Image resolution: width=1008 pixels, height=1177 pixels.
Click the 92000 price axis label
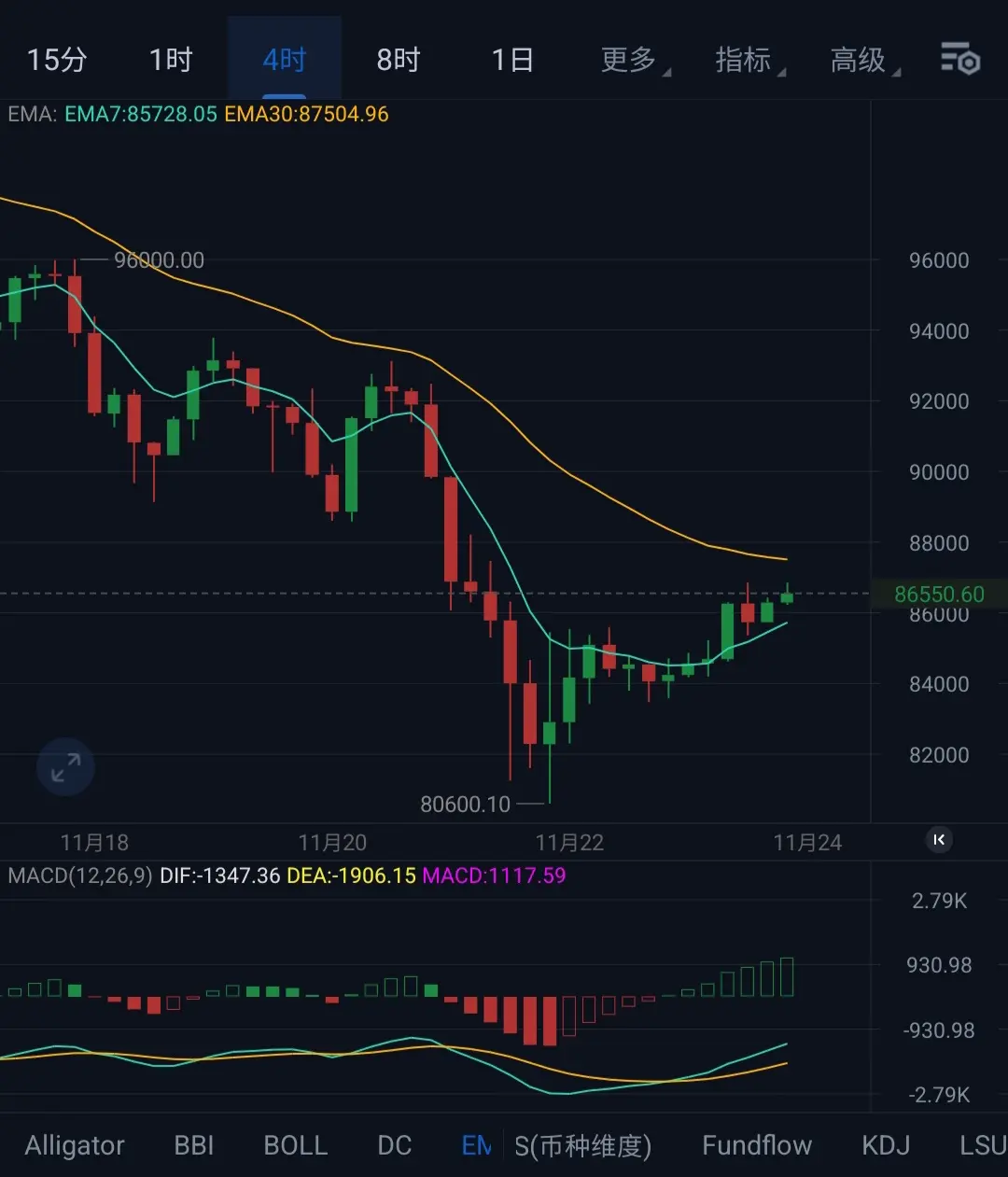click(939, 401)
